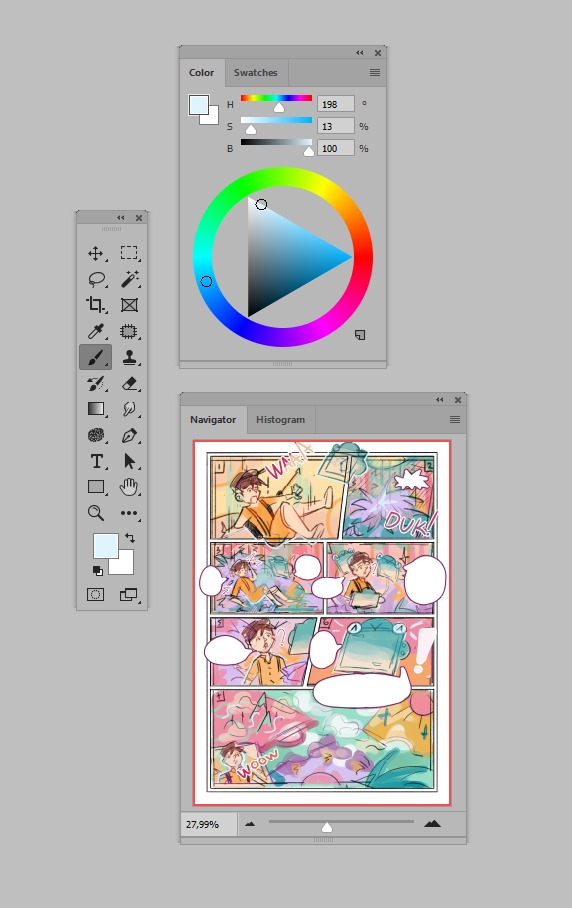Viewport: 572px width, 908px height.
Task: Click Color panel foreground swatch
Action: tap(197, 103)
